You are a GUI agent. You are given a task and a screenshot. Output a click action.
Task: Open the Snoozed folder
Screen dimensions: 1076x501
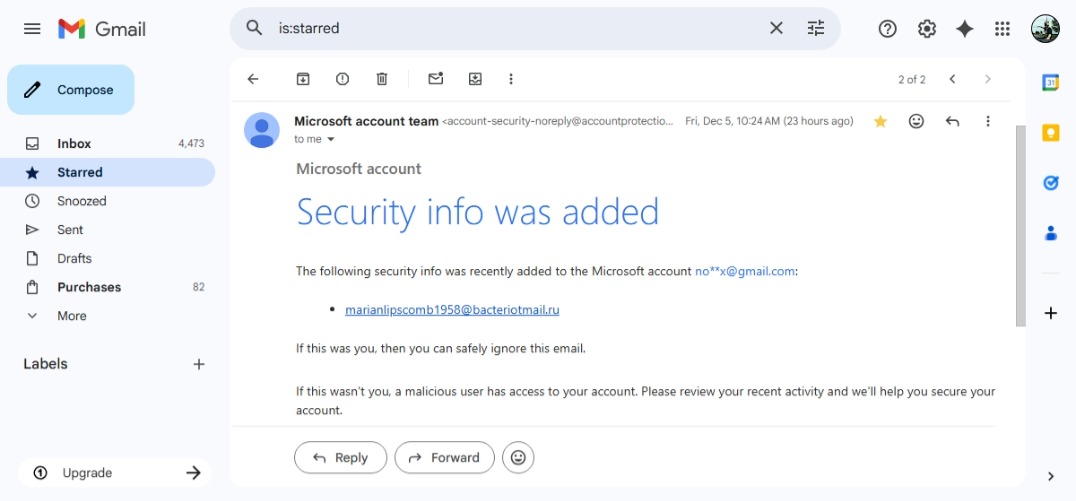pos(108,201)
